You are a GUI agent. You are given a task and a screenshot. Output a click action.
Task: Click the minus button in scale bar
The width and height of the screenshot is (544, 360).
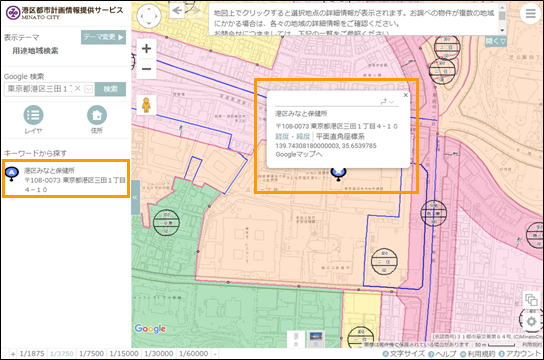[x=215, y=354]
